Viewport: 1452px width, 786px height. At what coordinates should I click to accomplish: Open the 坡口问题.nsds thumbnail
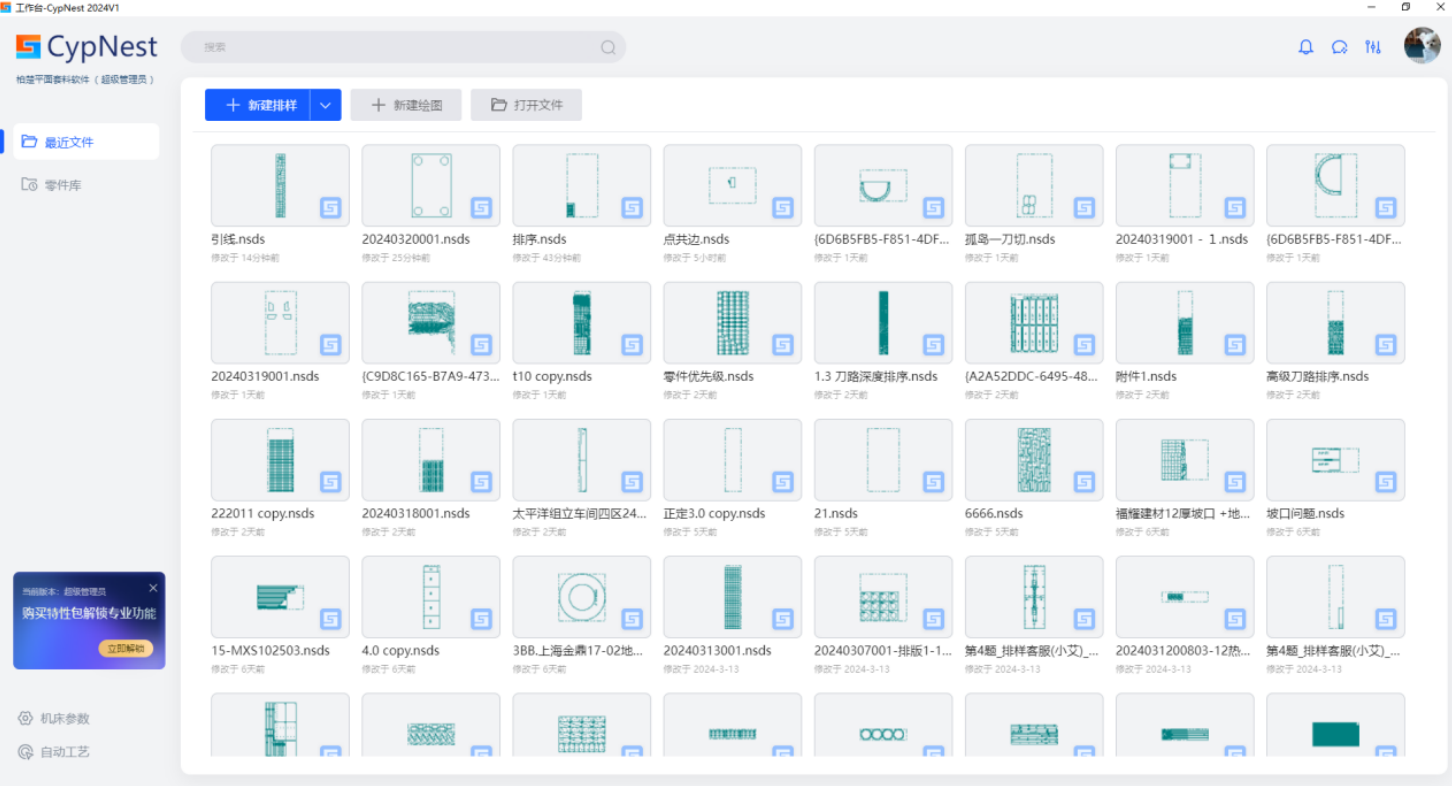(x=1335, y=459)
